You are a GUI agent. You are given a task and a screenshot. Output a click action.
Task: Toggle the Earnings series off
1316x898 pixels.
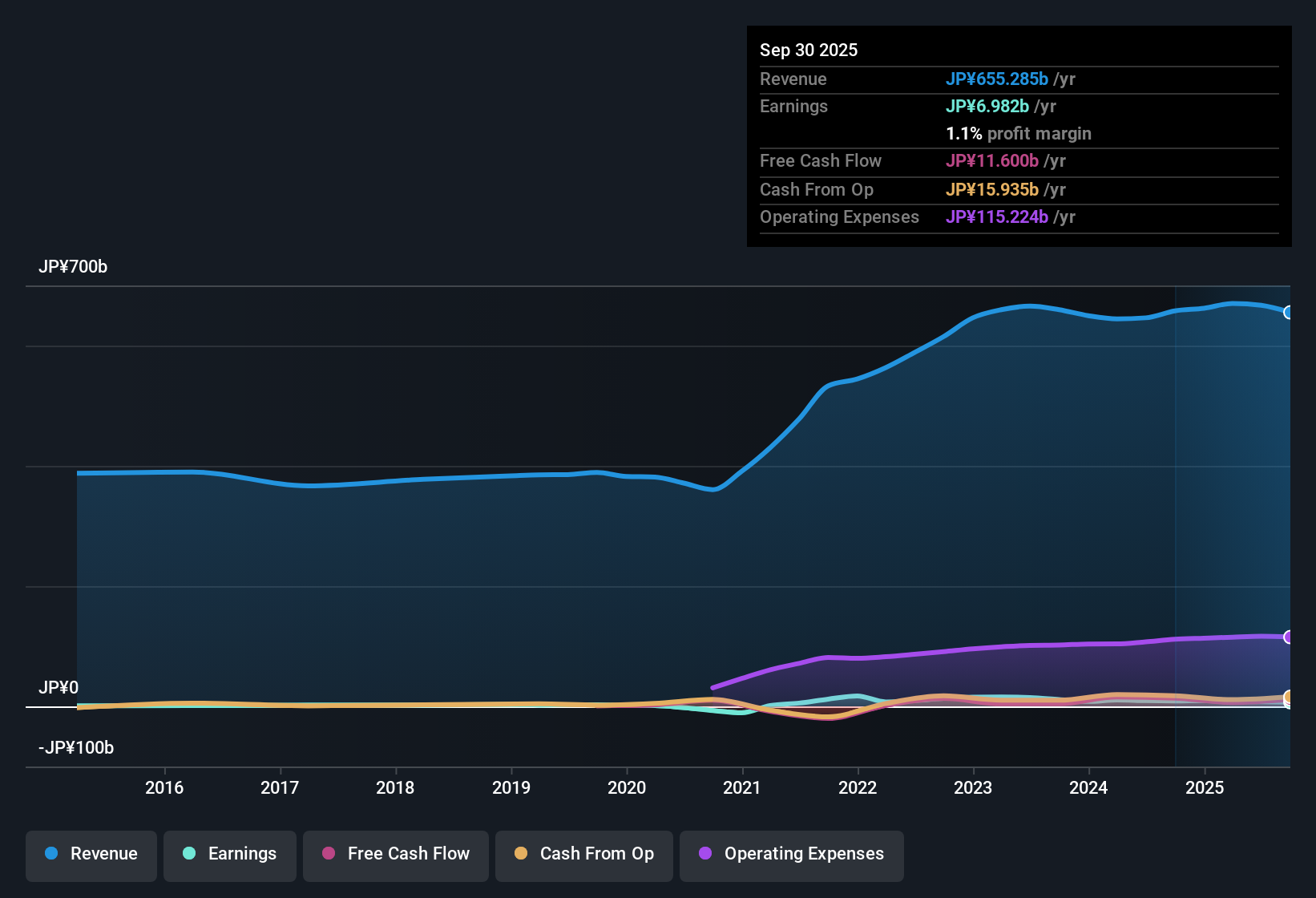230,854
